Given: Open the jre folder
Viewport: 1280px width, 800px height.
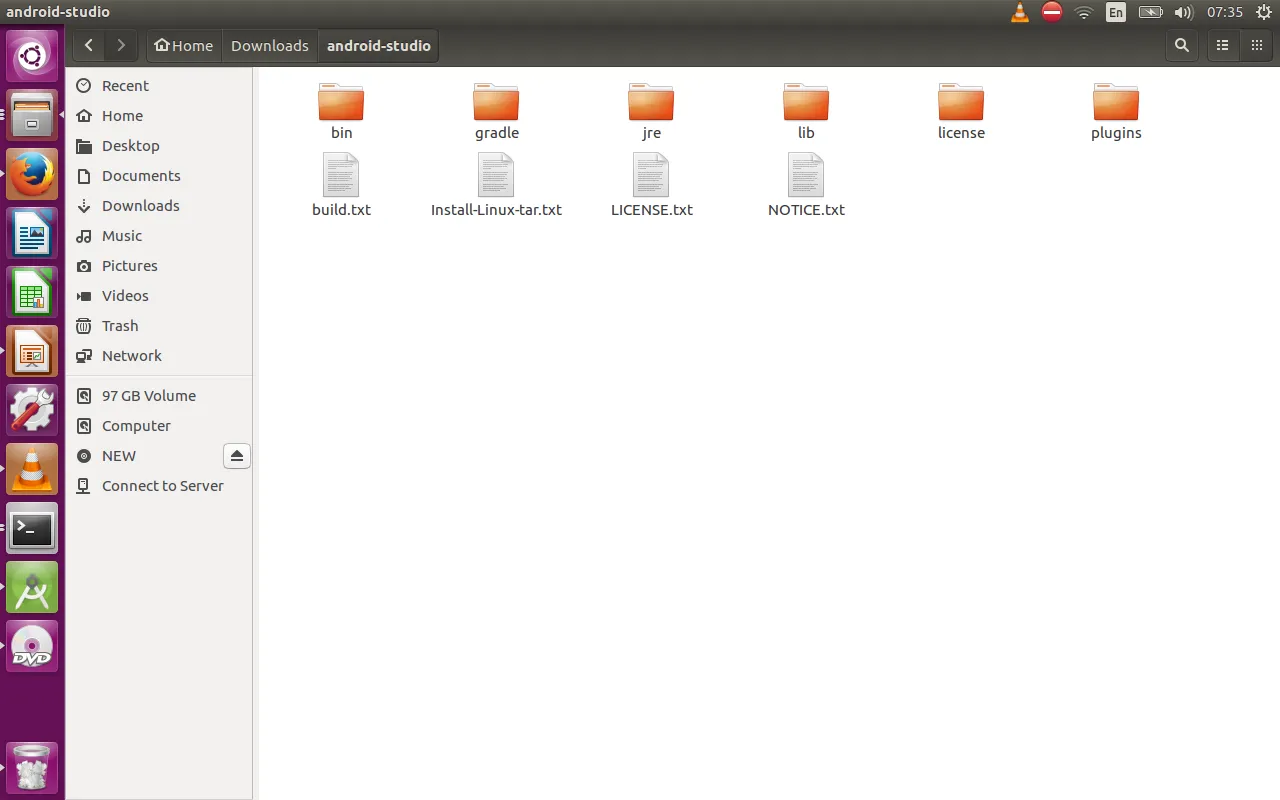Looking at the screenshot, I should [651, 102].
